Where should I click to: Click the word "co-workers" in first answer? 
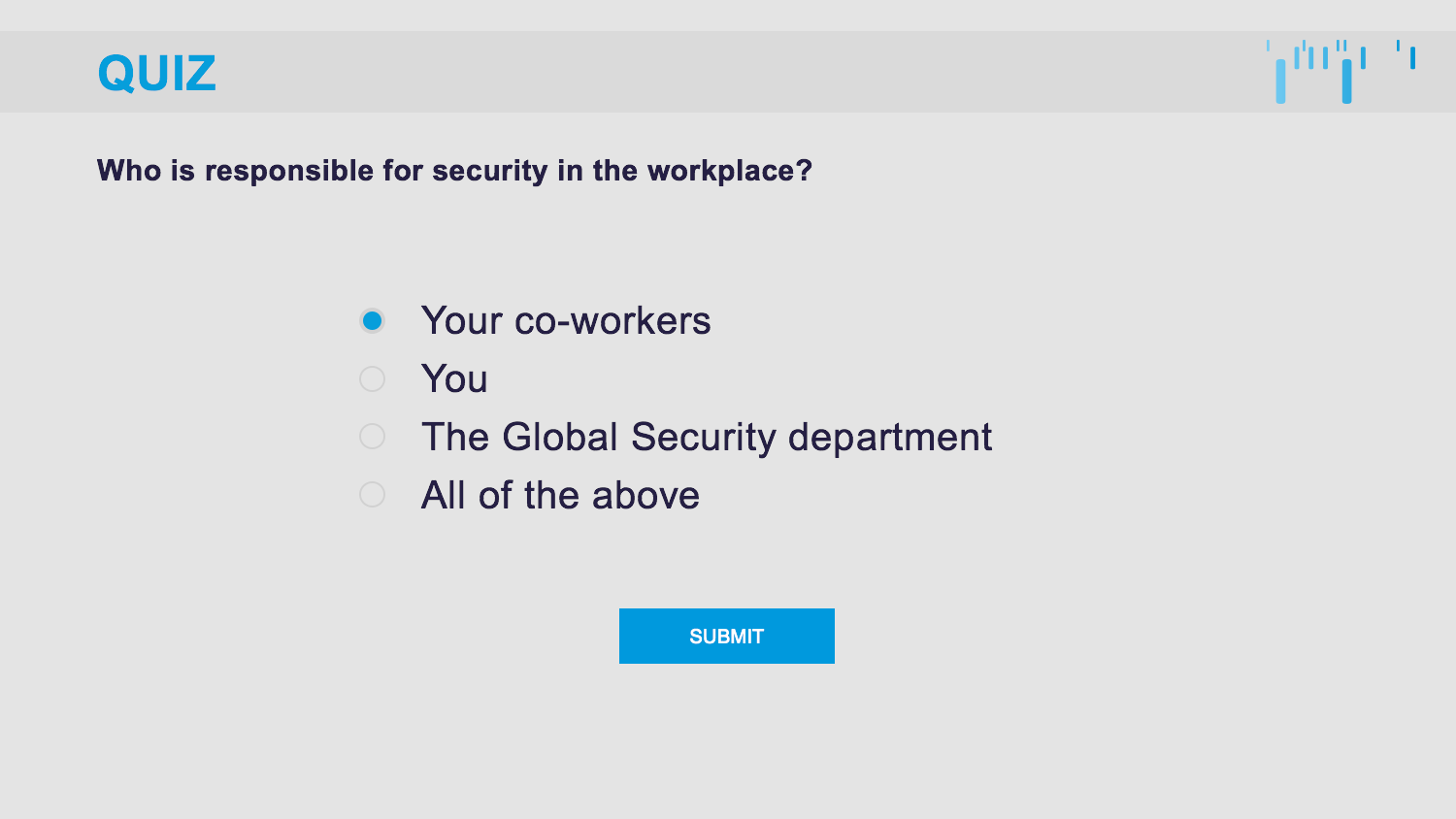[x=612, y=321]
